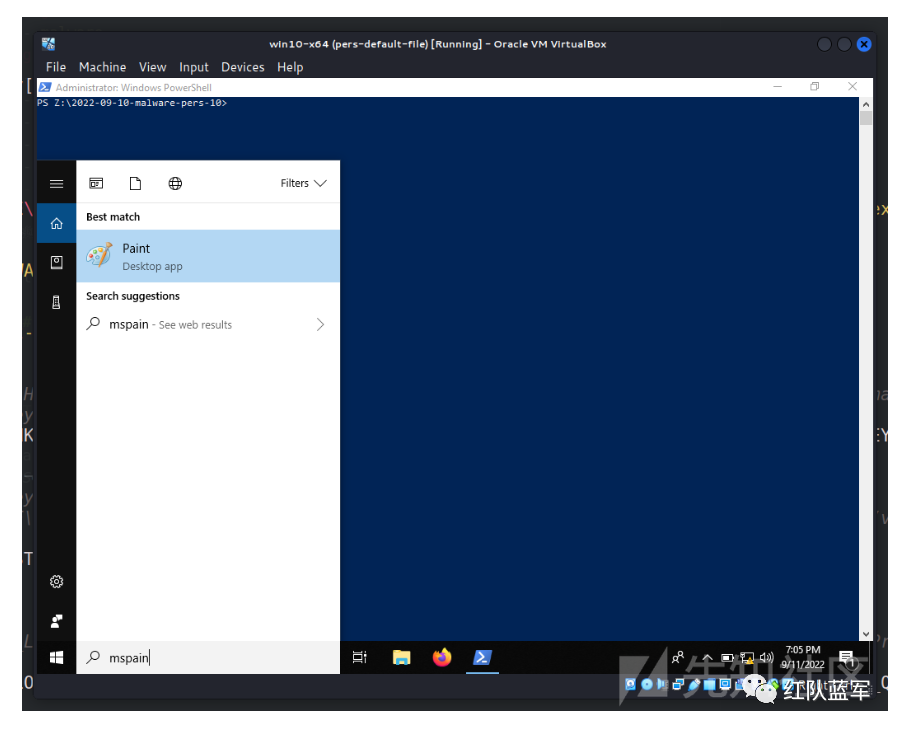The height and width of the screenshot is (731, 901).
Task: Open network icon in system tray
Action: point(747,657)
